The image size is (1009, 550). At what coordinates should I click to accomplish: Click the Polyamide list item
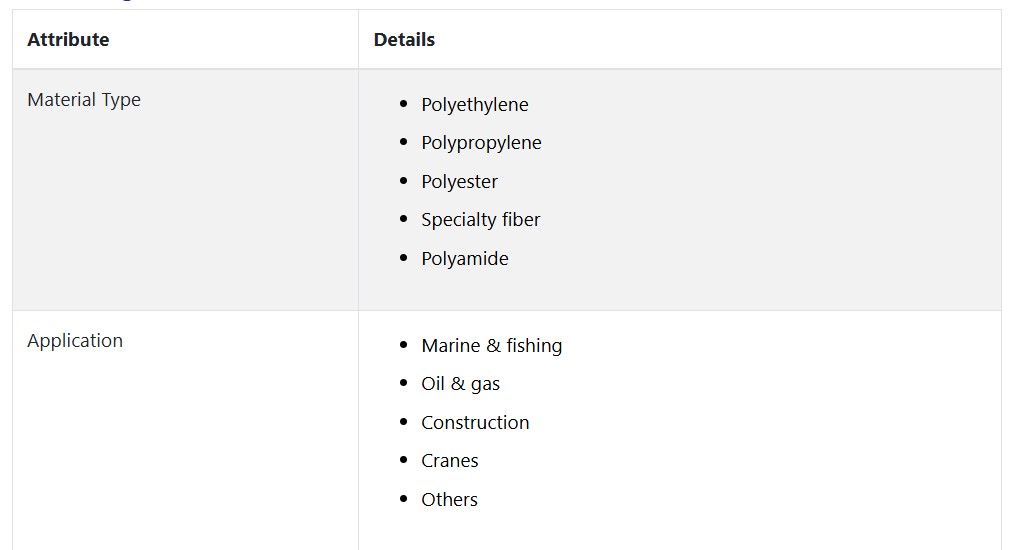click(x=465, y=259)
